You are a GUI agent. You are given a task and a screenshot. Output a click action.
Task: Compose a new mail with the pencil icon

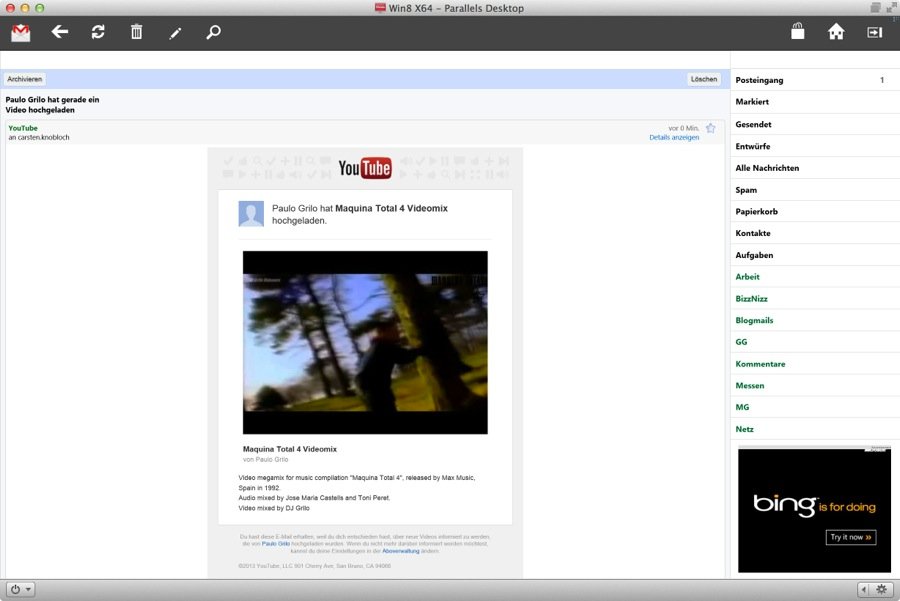tap(175, 33)
